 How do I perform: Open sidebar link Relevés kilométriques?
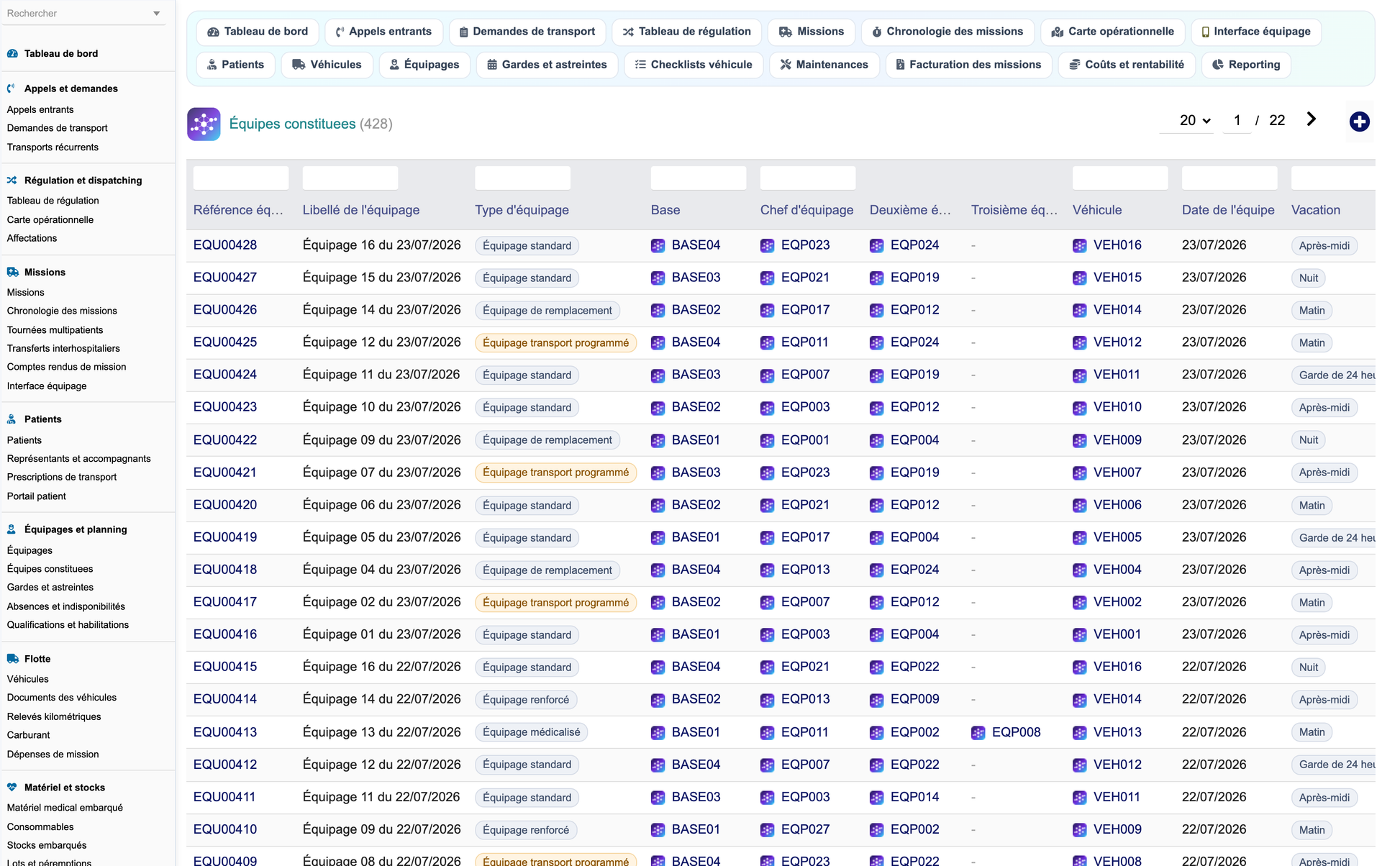(54, 717)
